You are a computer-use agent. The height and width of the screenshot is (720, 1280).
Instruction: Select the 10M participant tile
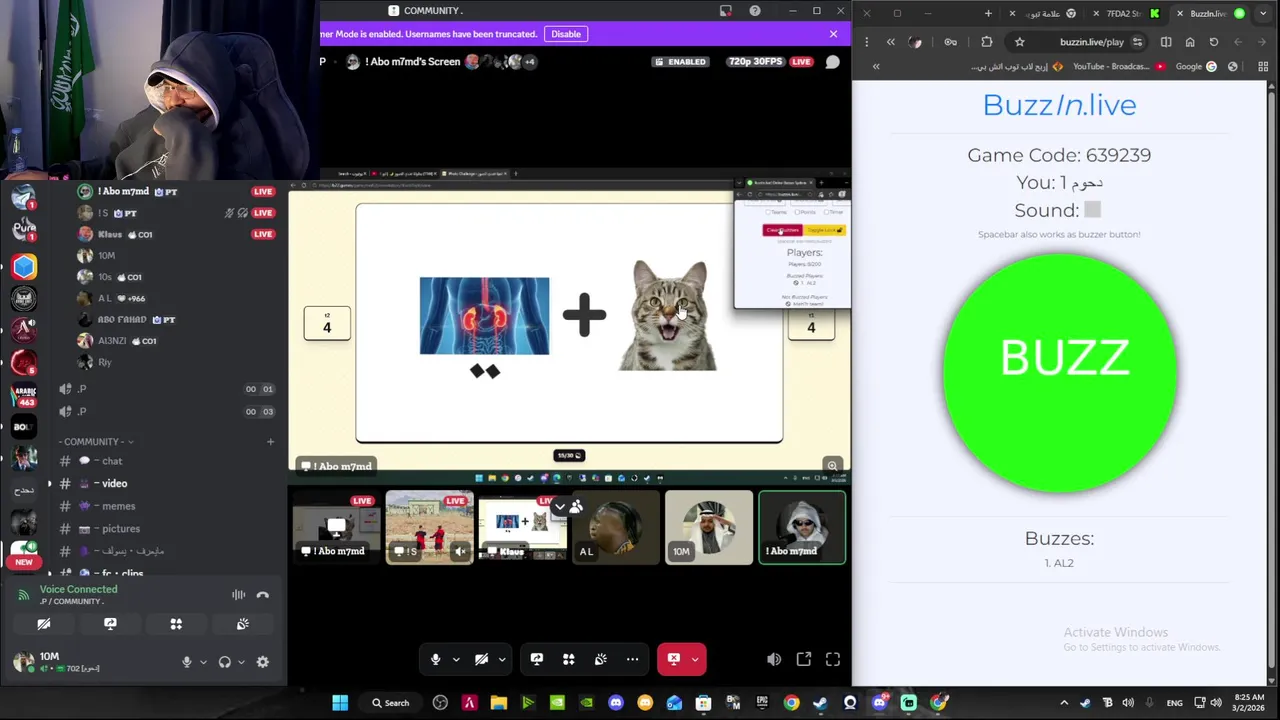(709, 527)
